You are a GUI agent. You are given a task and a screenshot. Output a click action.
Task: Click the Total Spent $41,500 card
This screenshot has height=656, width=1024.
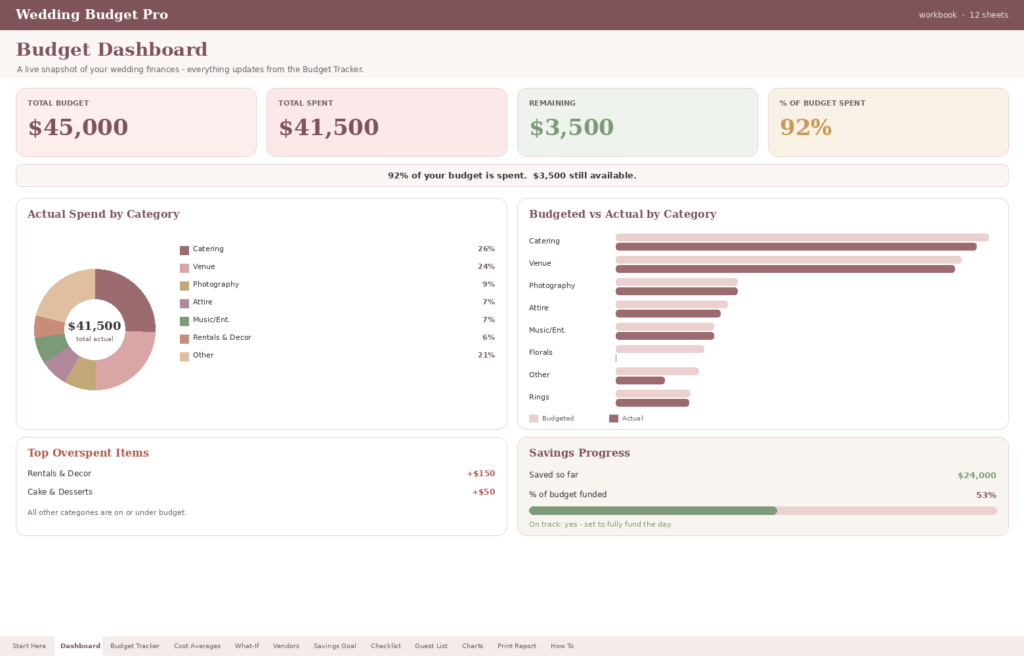(387, 122)
